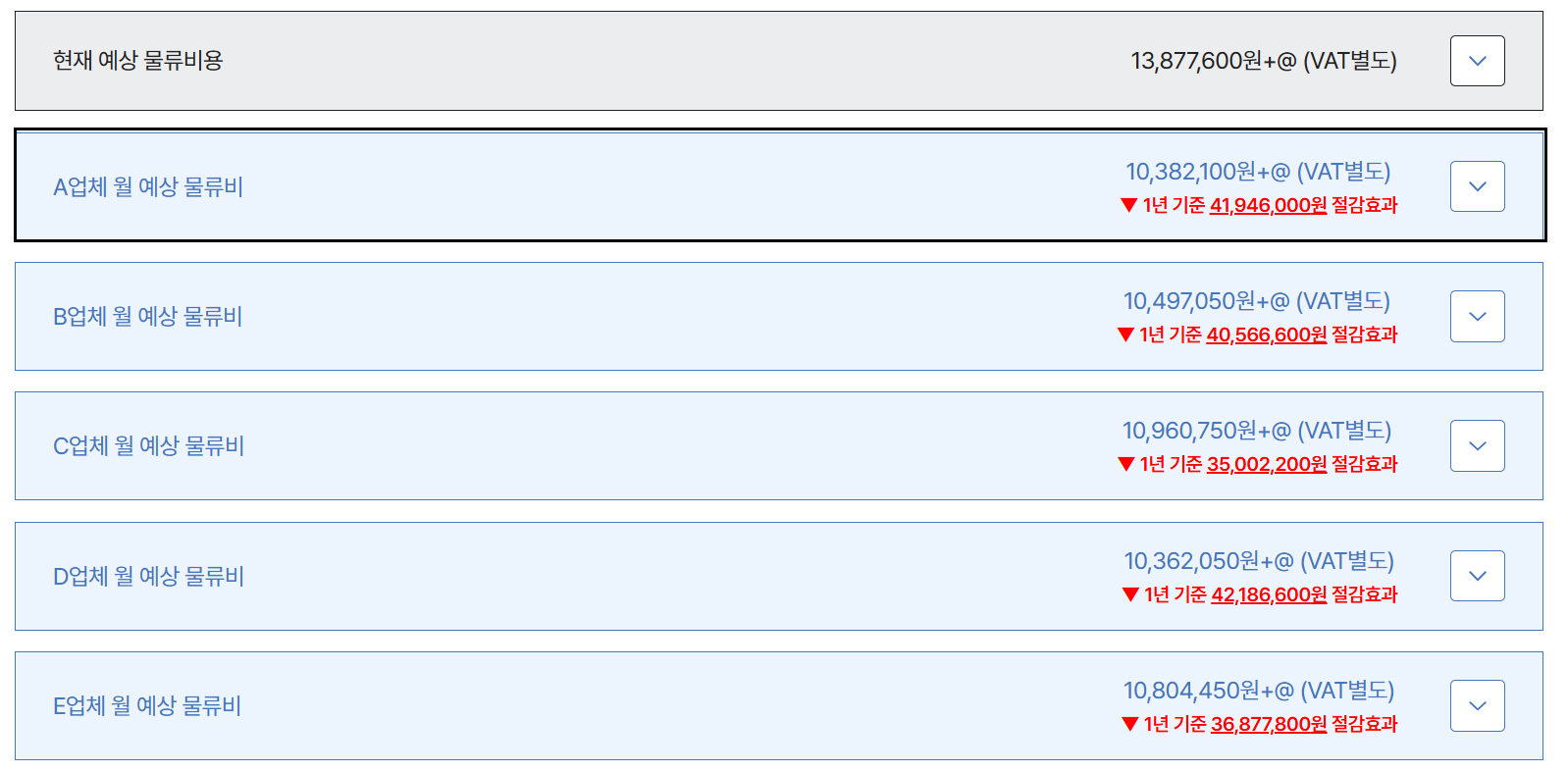The width and height of the screenshot is (1568, 772).
Task: Expand the 현재 예상 물류비용 row chevron
Action: tap(1477, 61)
